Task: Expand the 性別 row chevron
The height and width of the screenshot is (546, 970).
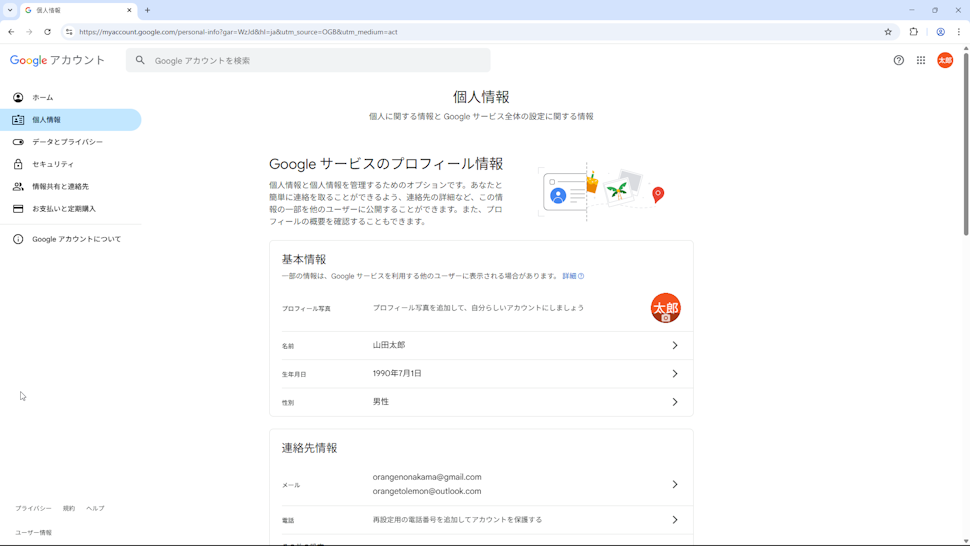Action: (x=675, y=402)
